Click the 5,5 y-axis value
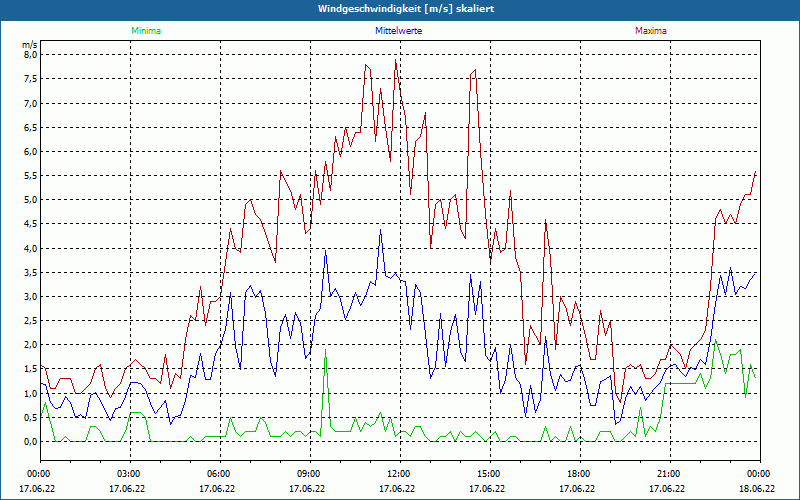 (x=30, y=176)
